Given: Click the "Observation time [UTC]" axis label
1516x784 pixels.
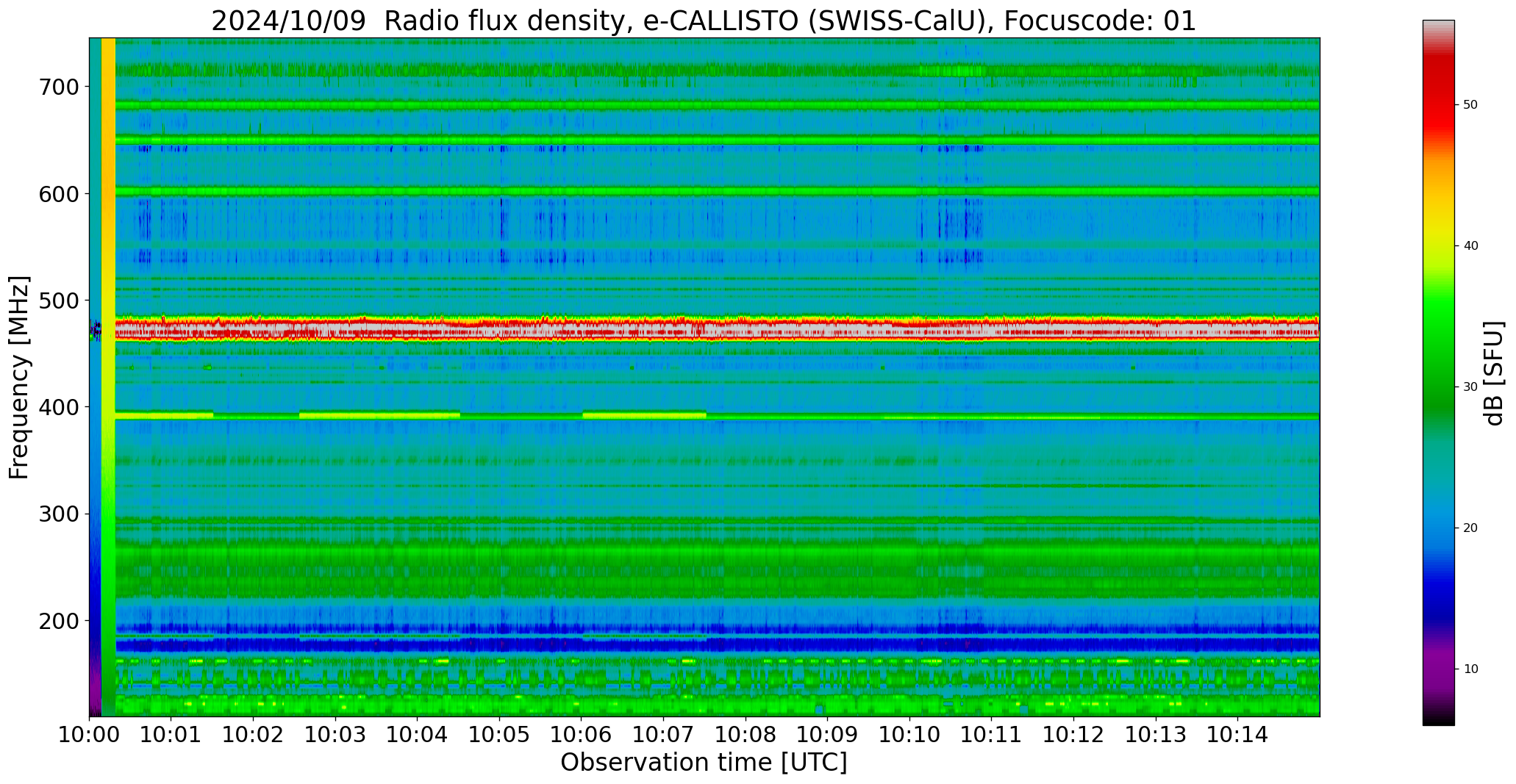Looking at the screenshot, I should pos(704,762).
